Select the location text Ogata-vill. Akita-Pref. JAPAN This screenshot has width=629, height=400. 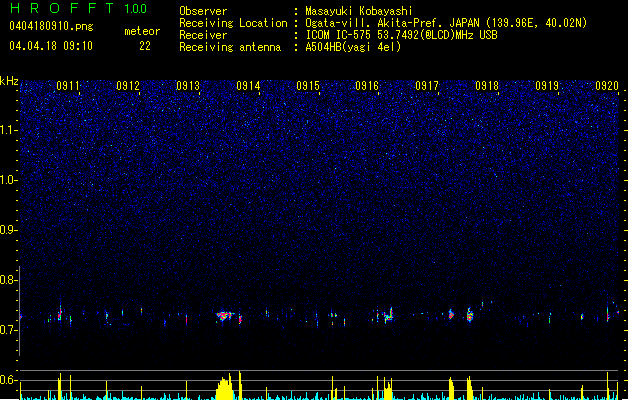pos(392,23)
